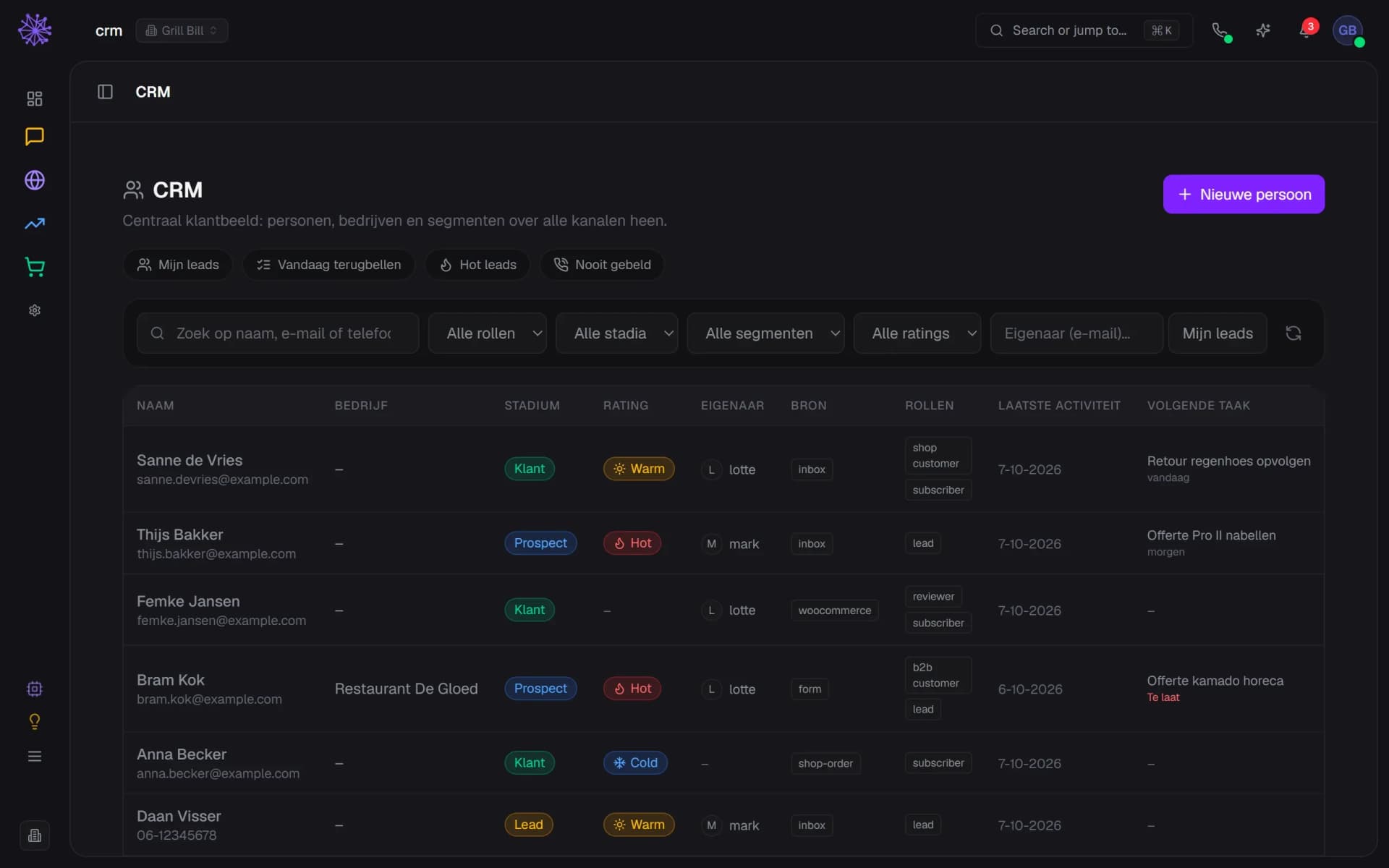This screenshot has width=1389, height=868.
Task: Open the Alle ratings dropdown
Action: coord(917,333)
